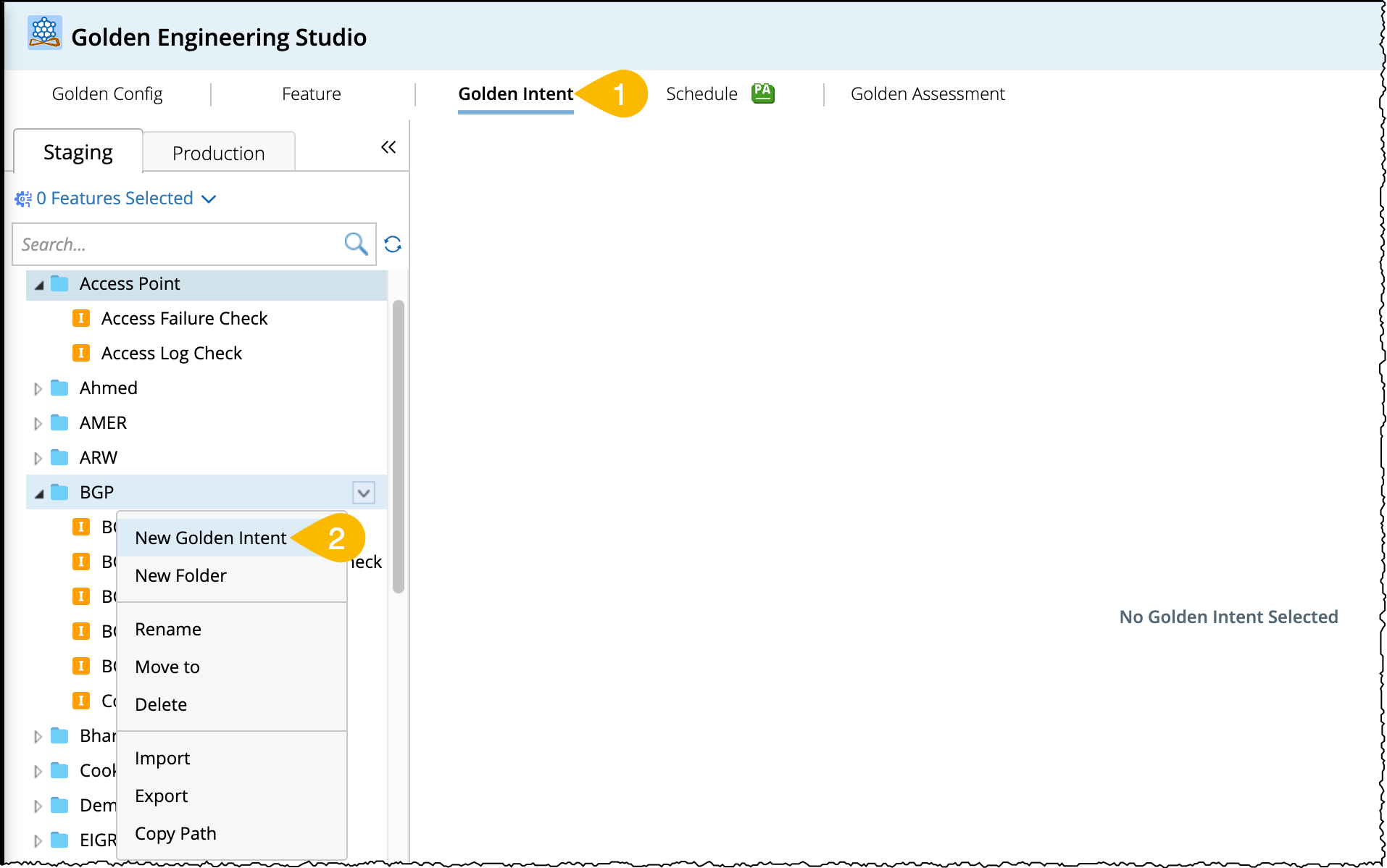Collapse the left panel with double-chevron icon

388,148
